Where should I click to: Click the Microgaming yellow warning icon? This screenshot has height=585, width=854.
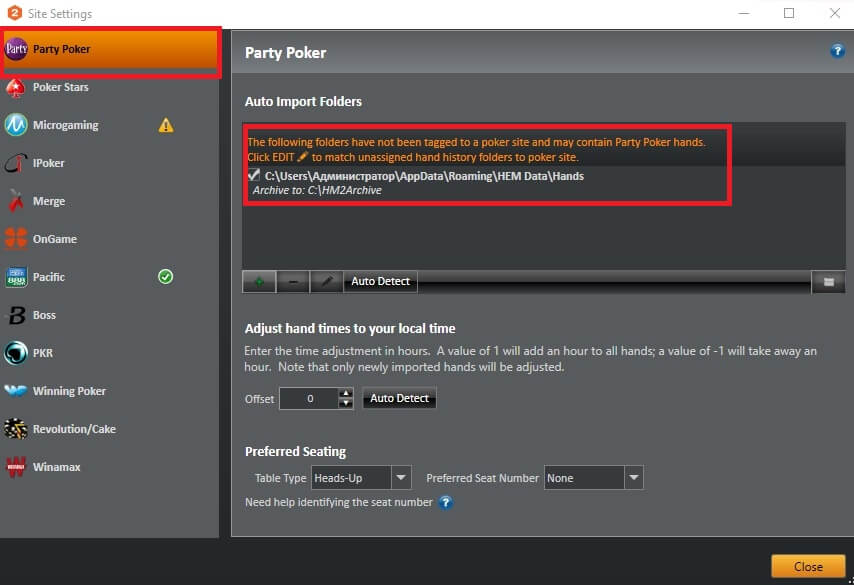[166, 126]
